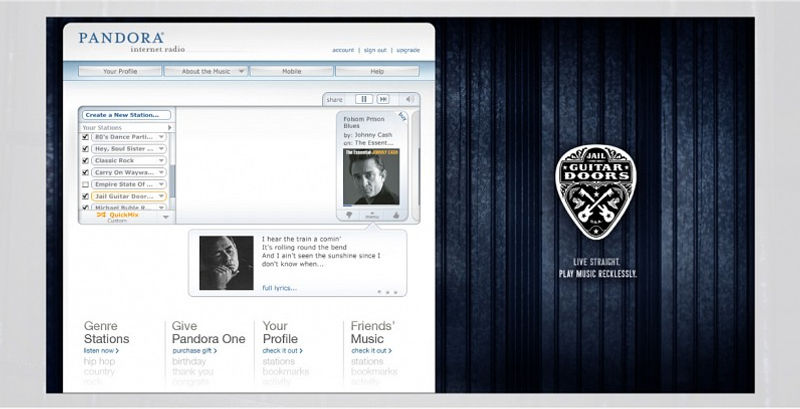Image resolution: width=800 pixels, height=409 pixels.
Task: Open the Hey, Soul Sister station dropdown arrow
Action: 161,149
